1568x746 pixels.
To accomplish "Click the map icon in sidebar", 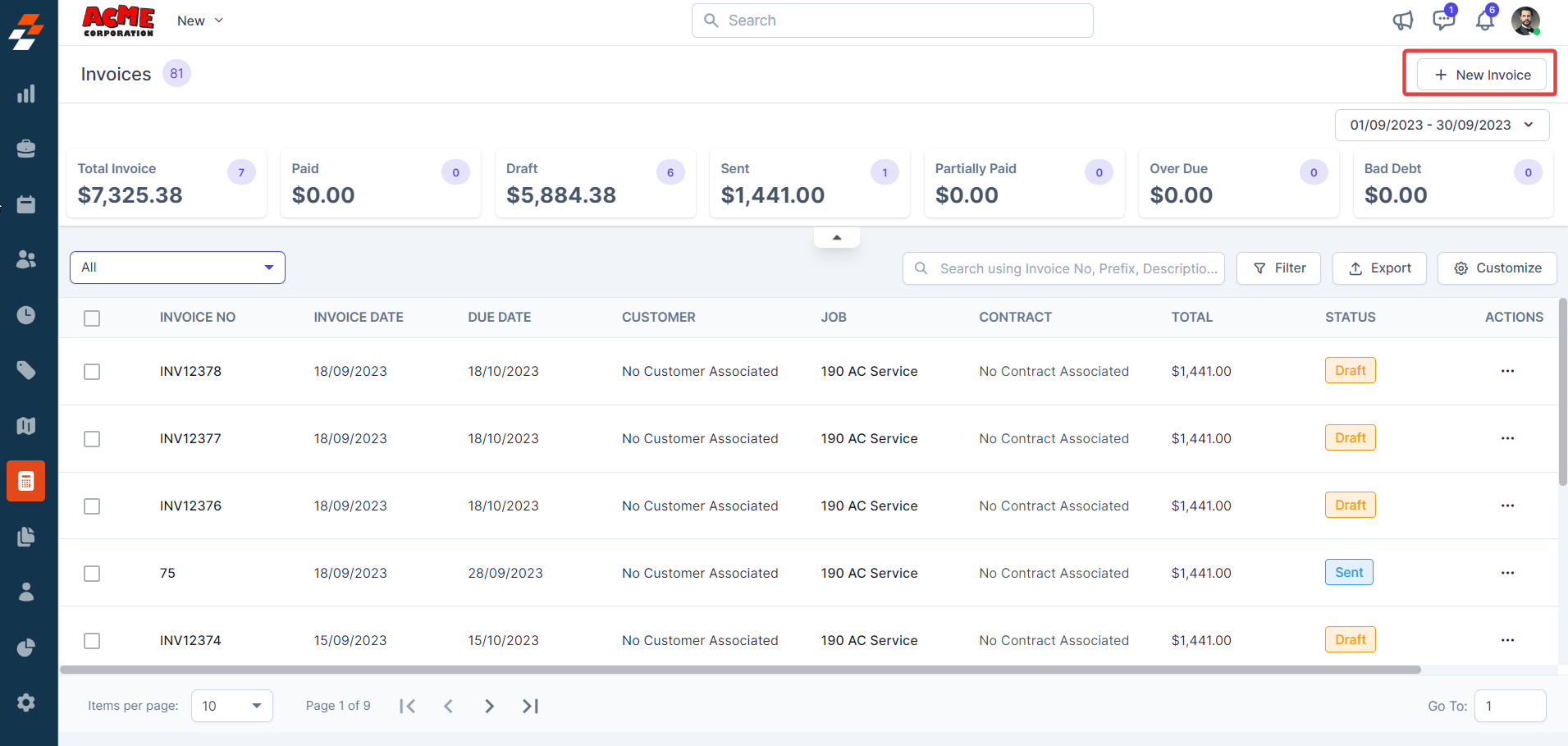I will pos(26,426).
